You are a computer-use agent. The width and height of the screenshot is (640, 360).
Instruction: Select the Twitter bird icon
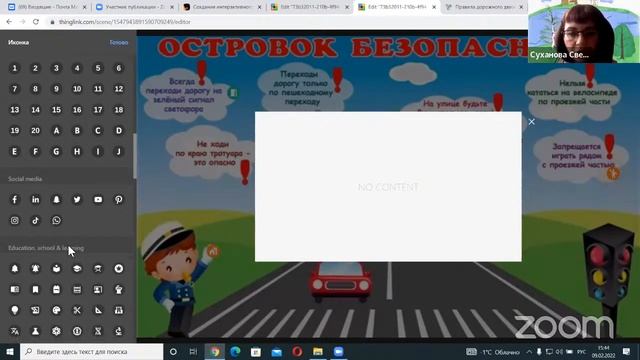77,200
